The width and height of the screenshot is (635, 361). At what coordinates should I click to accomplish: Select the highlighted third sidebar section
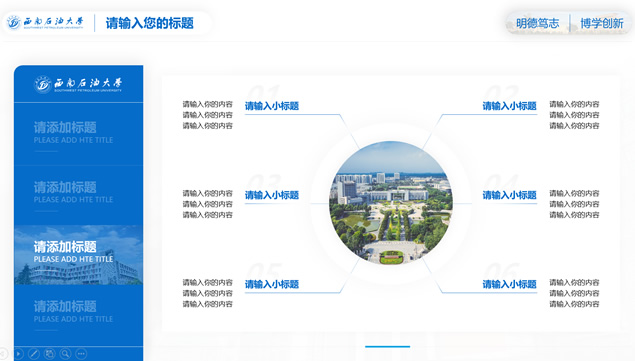tap(79, 255)
